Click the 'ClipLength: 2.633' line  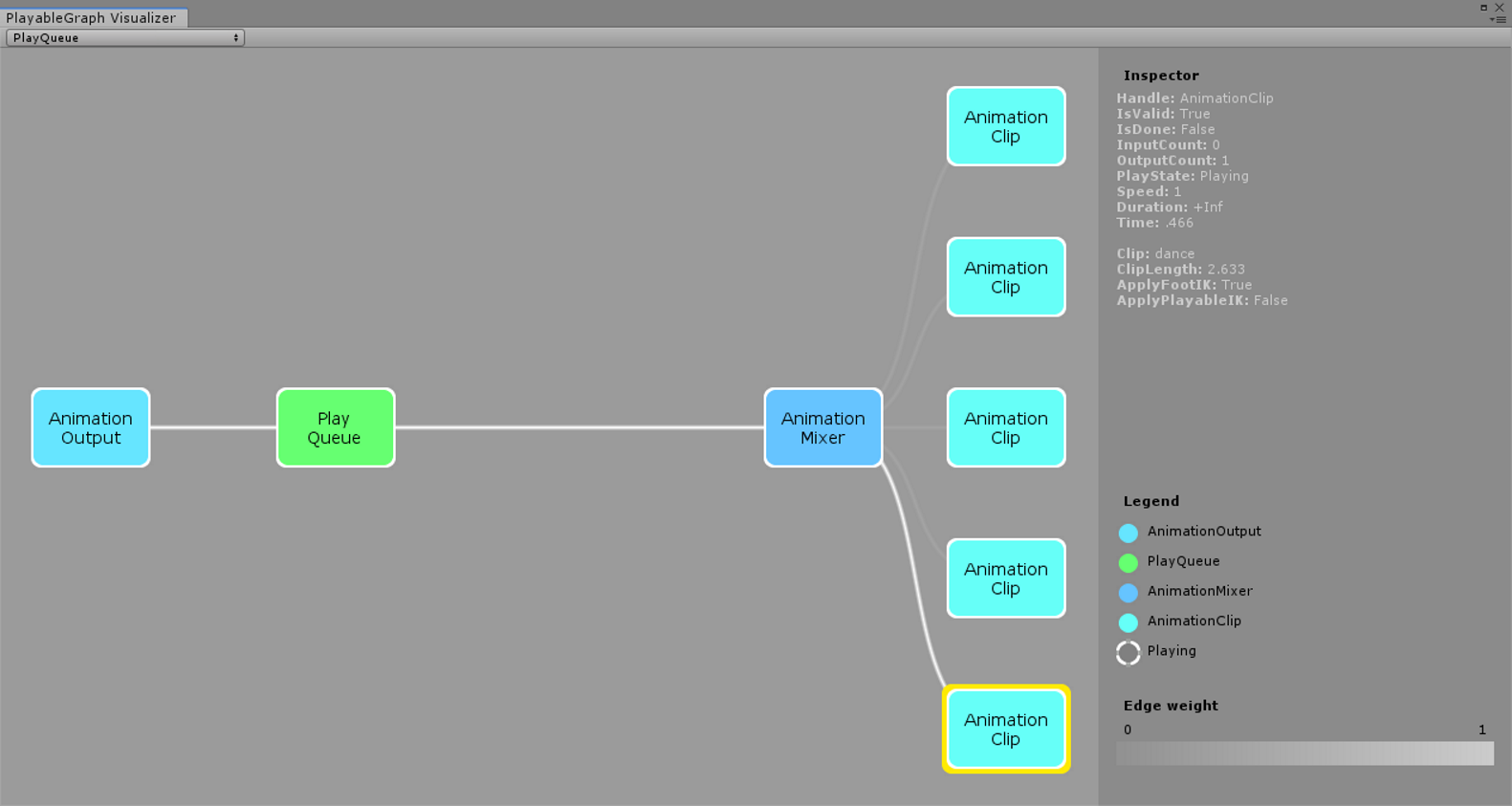pyautogui.click(x=1180, y=269)
